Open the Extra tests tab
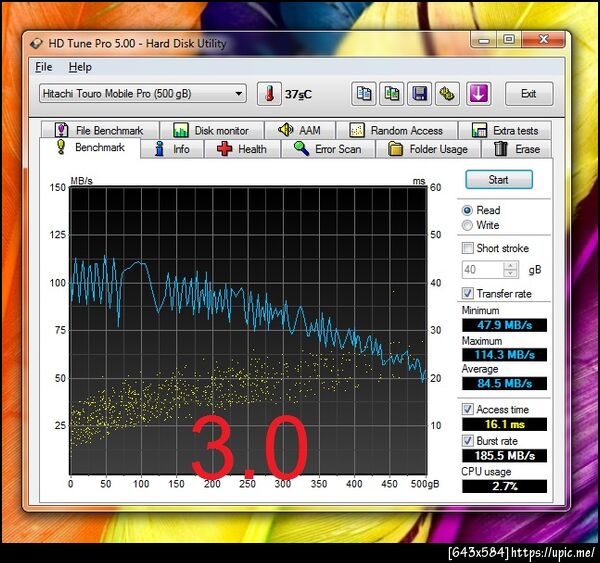 pyautogui.click(x=505, y=131)
